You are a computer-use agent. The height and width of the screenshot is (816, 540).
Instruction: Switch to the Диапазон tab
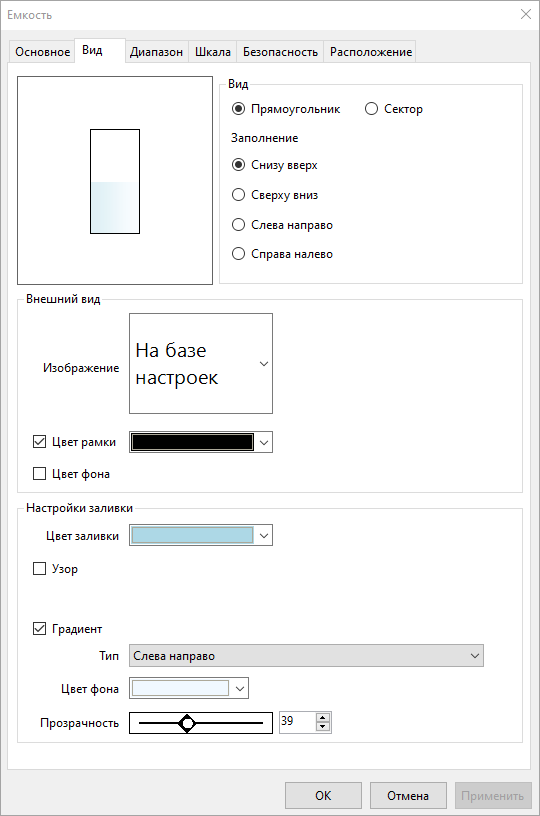coord(156,52)
